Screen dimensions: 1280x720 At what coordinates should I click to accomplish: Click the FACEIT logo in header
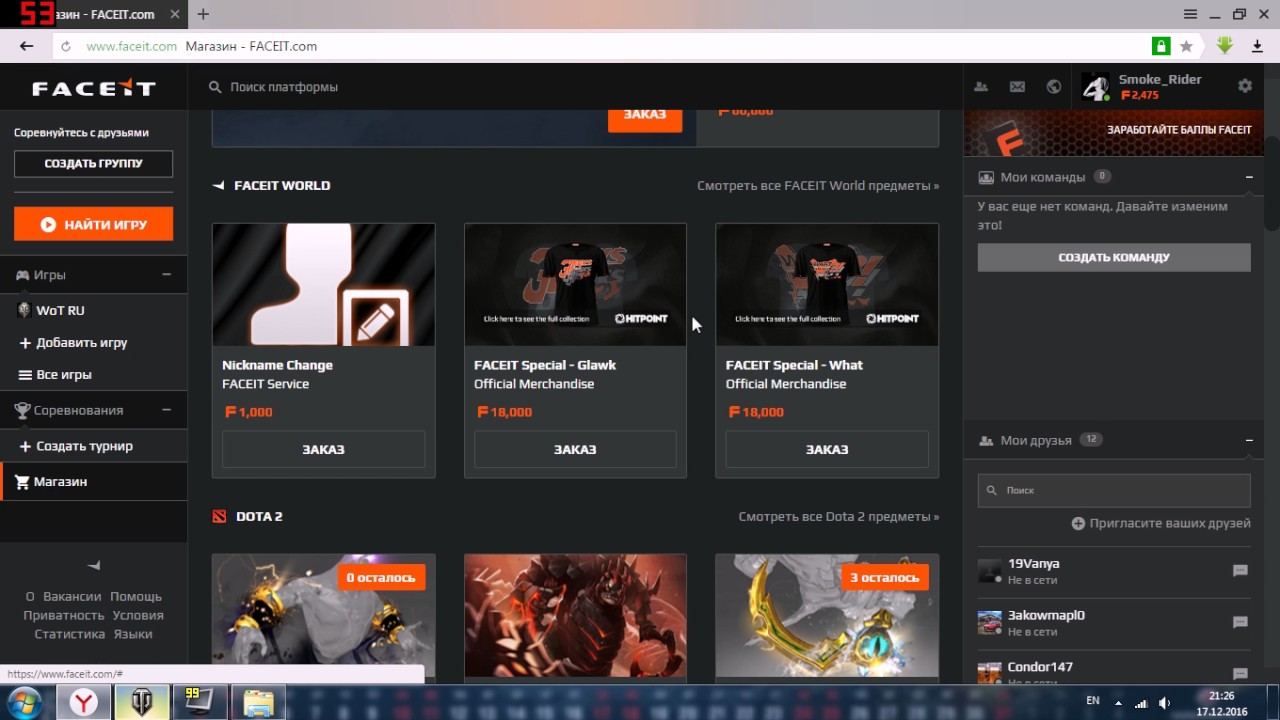(94, 88)
